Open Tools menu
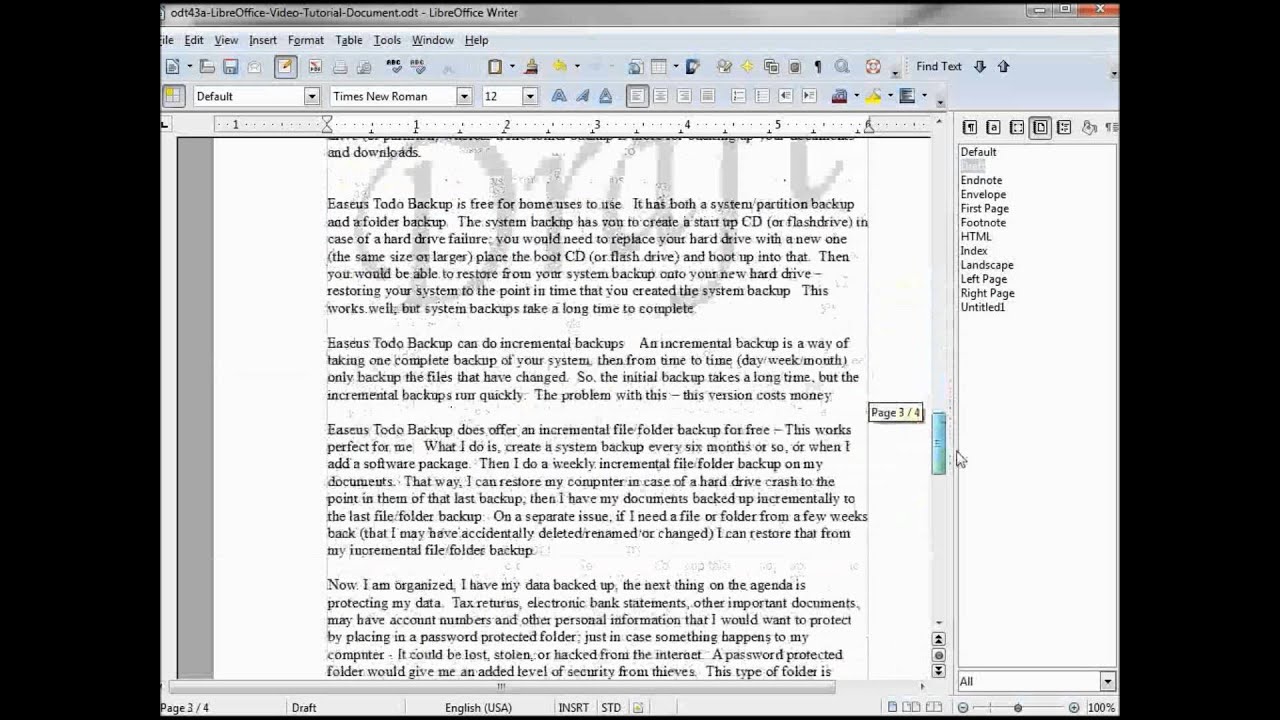Image resolution: width=1280 pixels, height=720 pixels. tap(387, 40)
